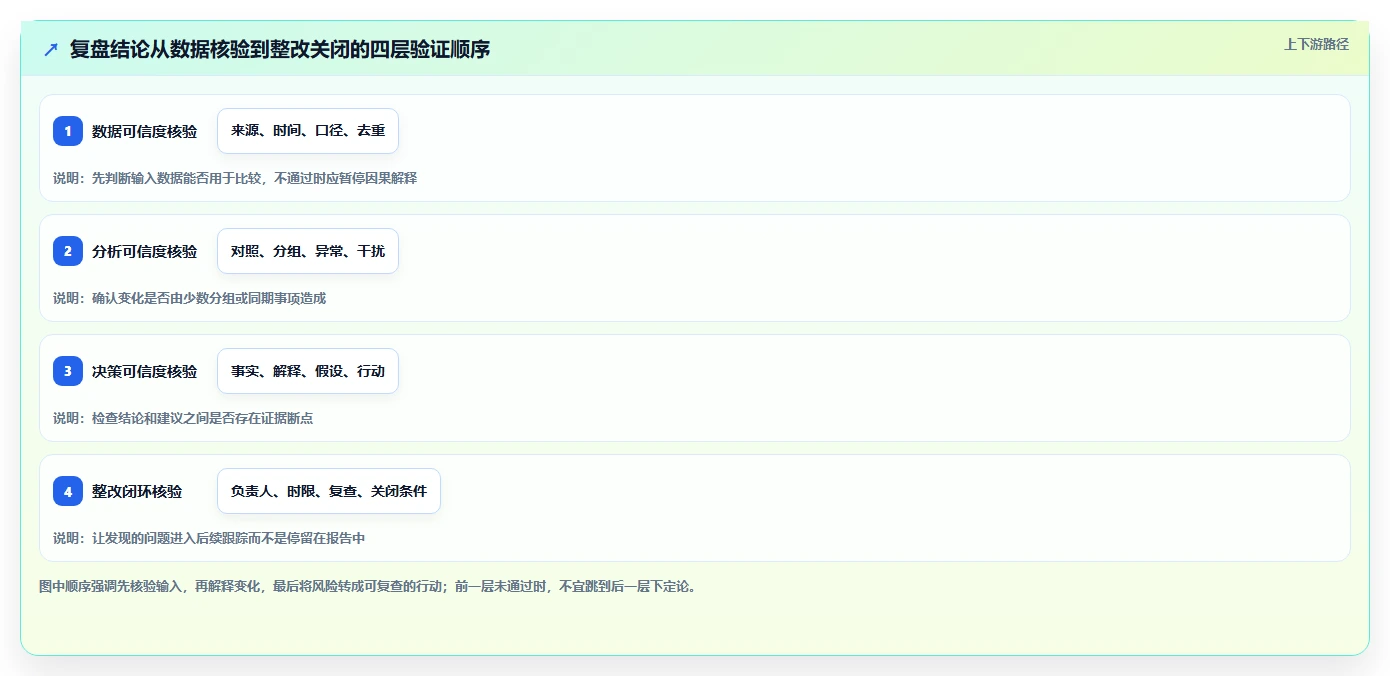Click the 数据可信度核验 heading
The image size is (1390, 676).
click(x=145, y=131)
